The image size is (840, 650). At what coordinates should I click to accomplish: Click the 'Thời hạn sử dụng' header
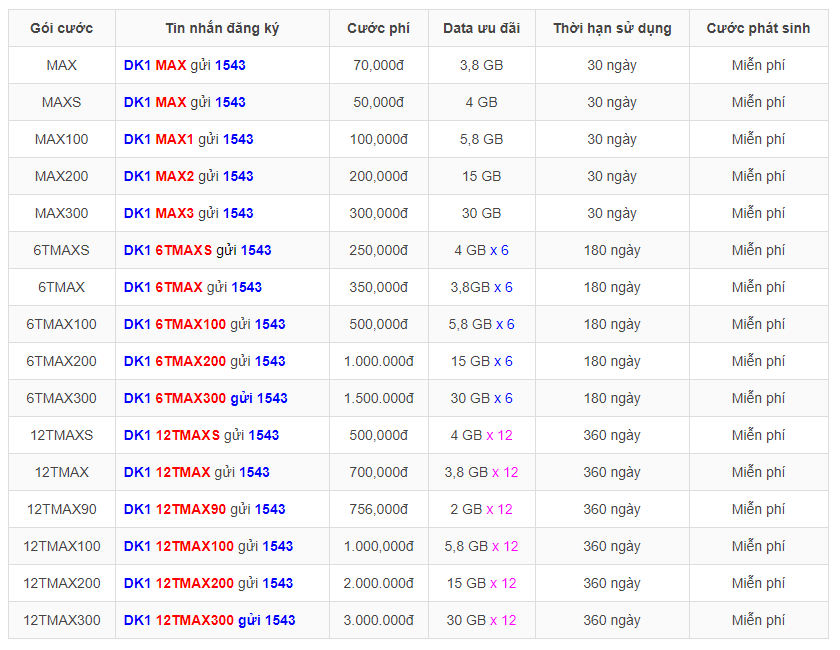click(612, 28)
